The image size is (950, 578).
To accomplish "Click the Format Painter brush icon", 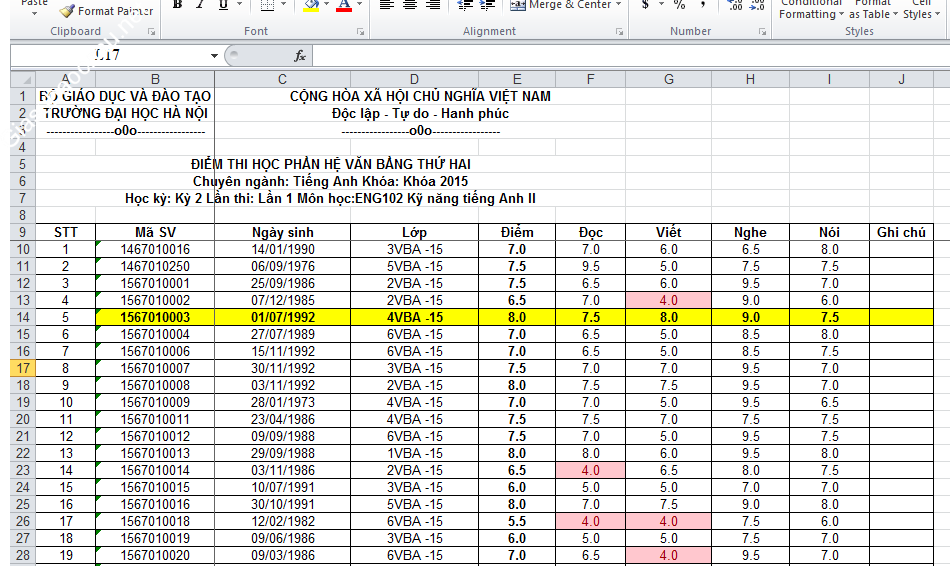I will click(x=67, y=11).
